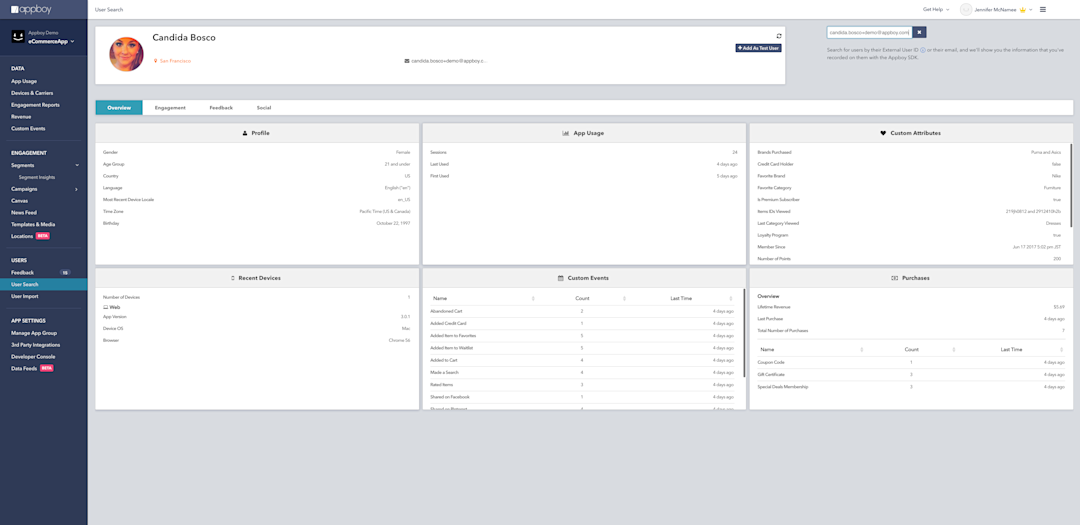Open the user account dropdown arrow

(1031, 10)
